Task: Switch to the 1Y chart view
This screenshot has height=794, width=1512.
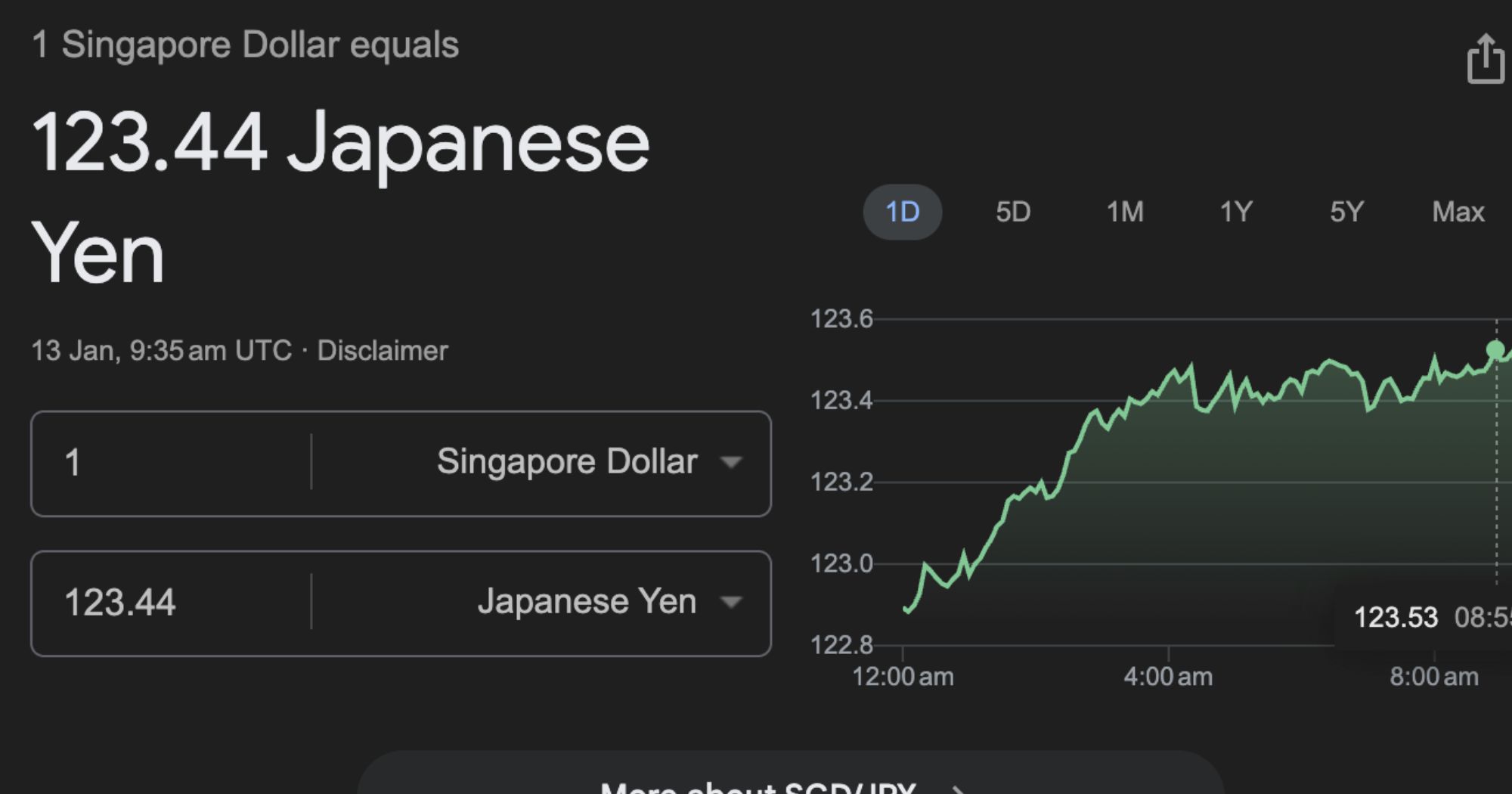Action: [1236, 212]
